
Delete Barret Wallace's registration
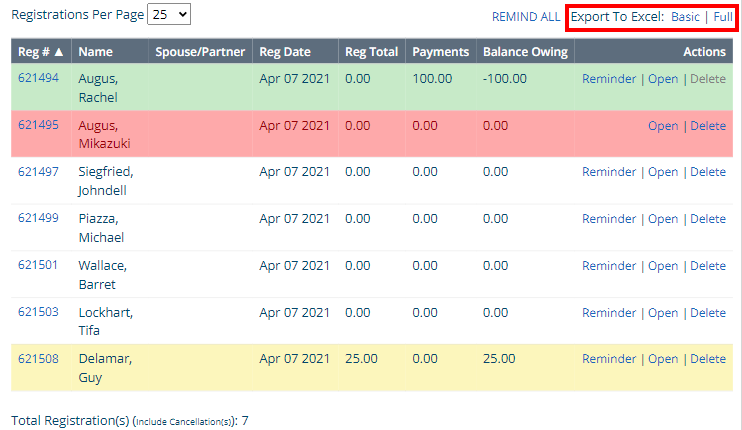point(708,266)
